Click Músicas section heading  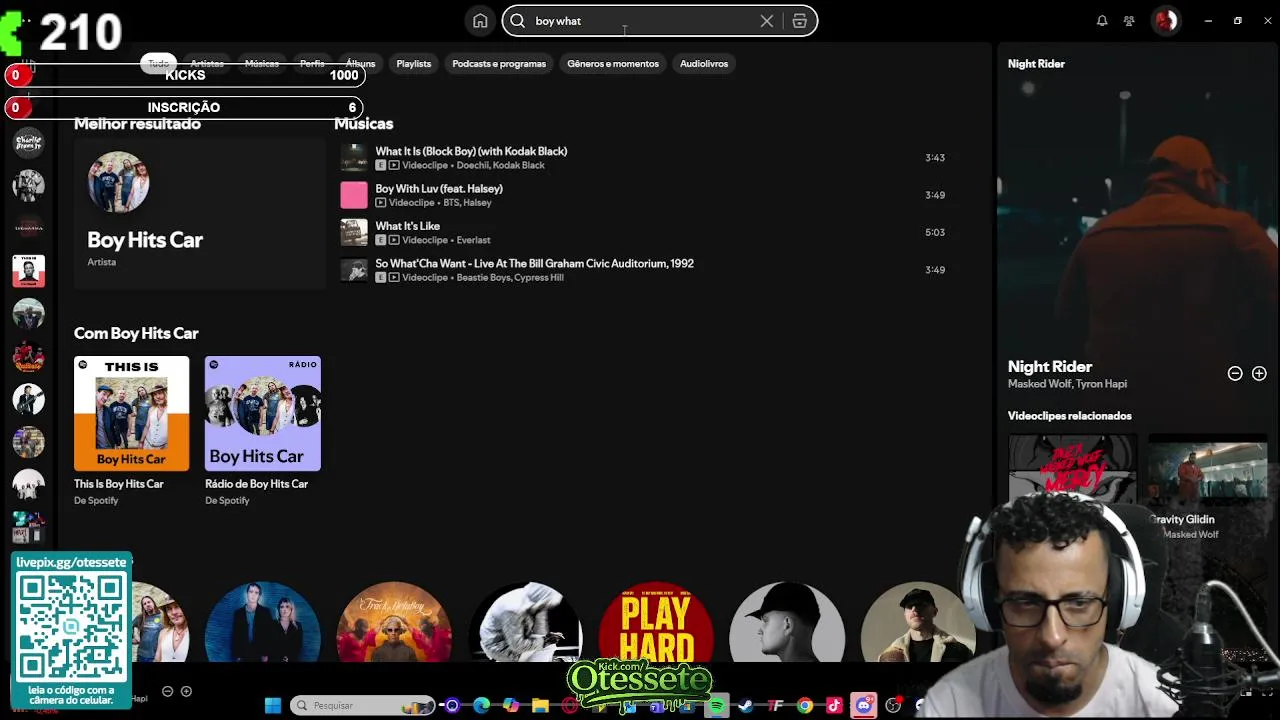coord(363,124)
